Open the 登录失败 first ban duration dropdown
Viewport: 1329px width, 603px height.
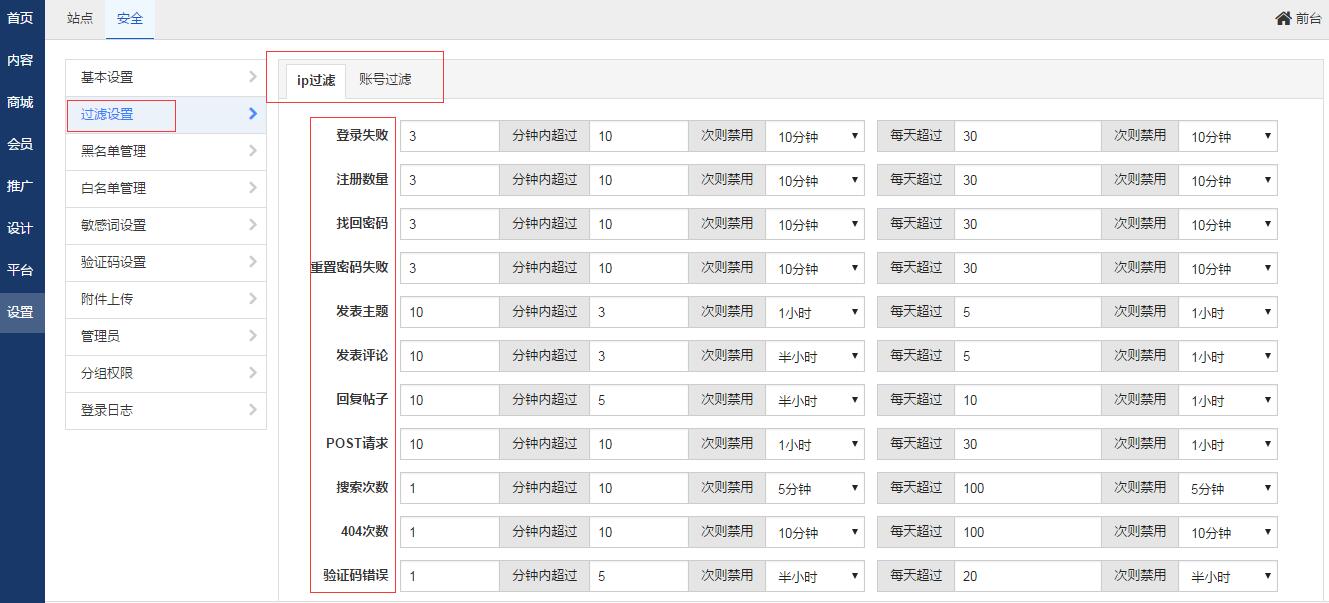[x=815, y=136]
